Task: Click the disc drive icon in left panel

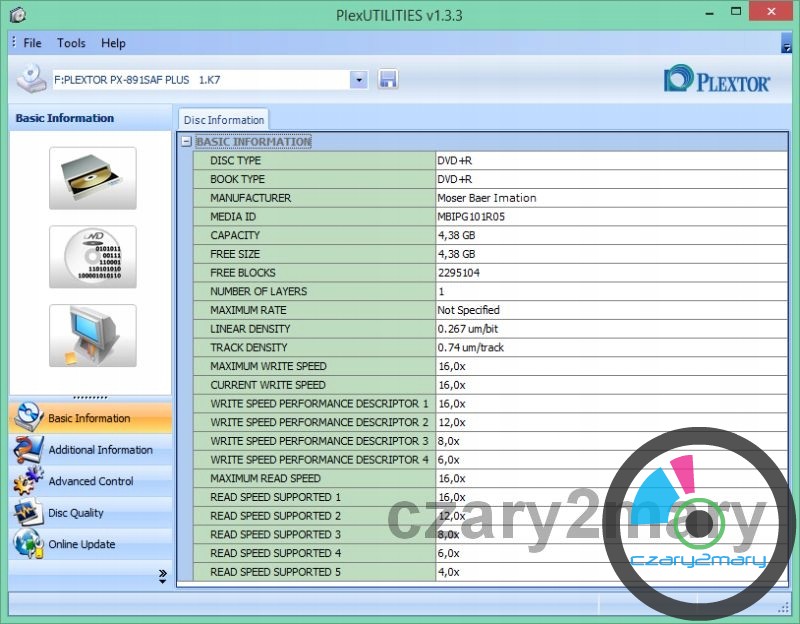Action: click(x=92, y=178)
